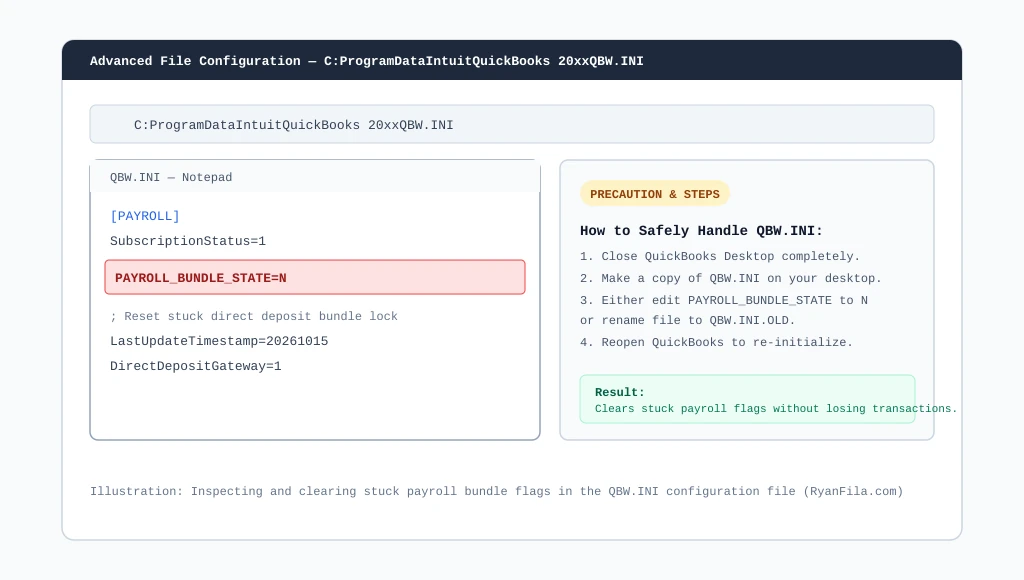Click the SubscriptionStatus=1 line

pyautogui.click(x=188, y=241)
